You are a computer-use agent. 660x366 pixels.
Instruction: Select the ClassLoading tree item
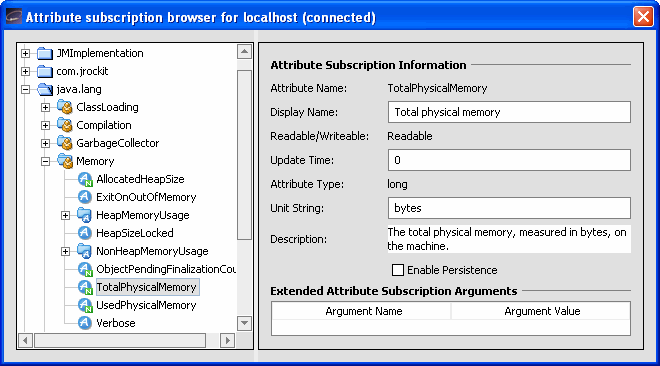(107, 107)
